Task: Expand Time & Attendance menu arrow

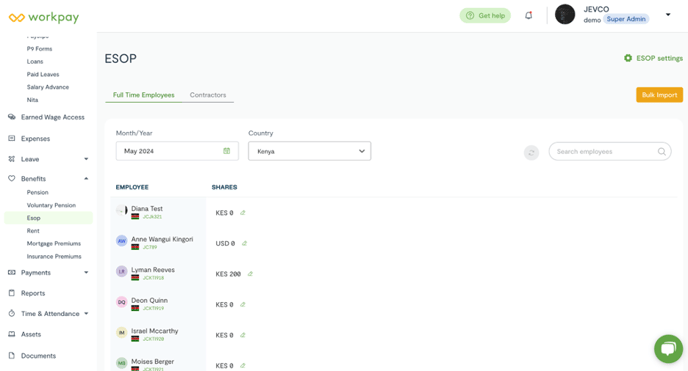Action: click(86, 314)
